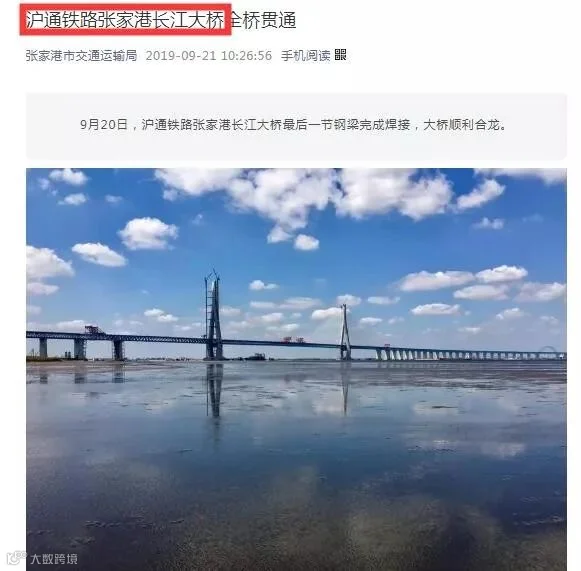Click the three concrete piers at far left
Image resolution: width=581 pixels, height=571 pixels.
pyautogui.click(x=81, y=348)
